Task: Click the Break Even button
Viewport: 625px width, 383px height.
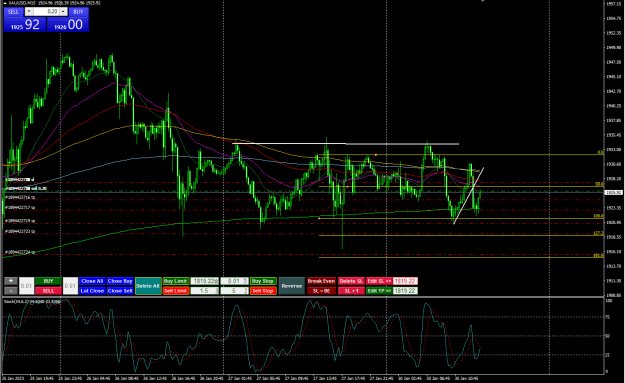Action: (x=321, y=281)
